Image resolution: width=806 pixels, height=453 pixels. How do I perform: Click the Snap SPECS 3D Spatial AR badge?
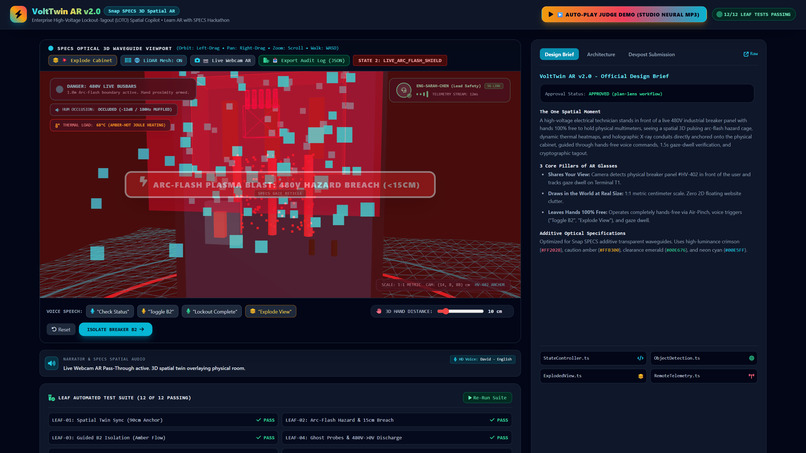tap(141, 11)
